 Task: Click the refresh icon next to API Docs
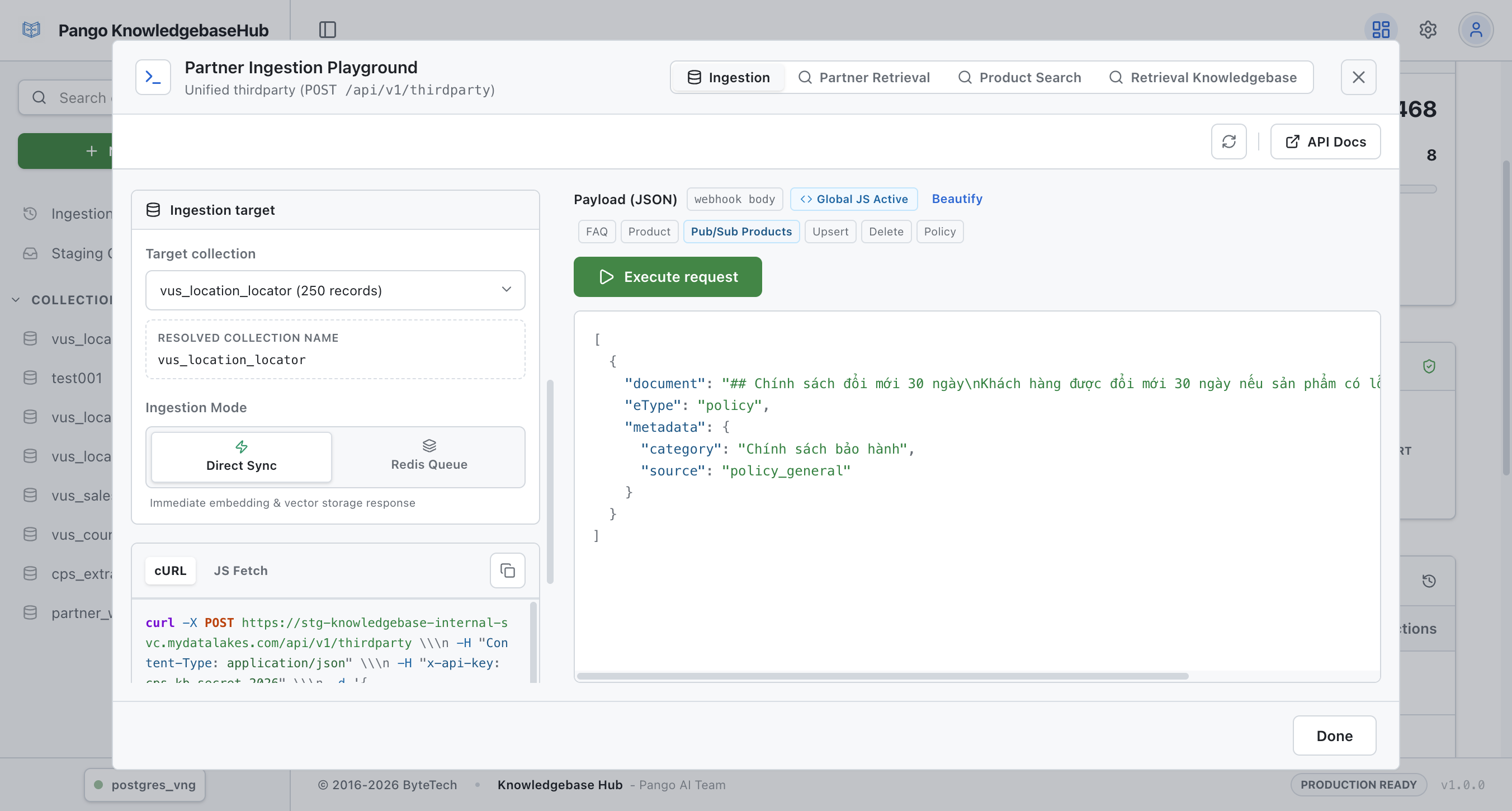click(x=1228, y=142)
